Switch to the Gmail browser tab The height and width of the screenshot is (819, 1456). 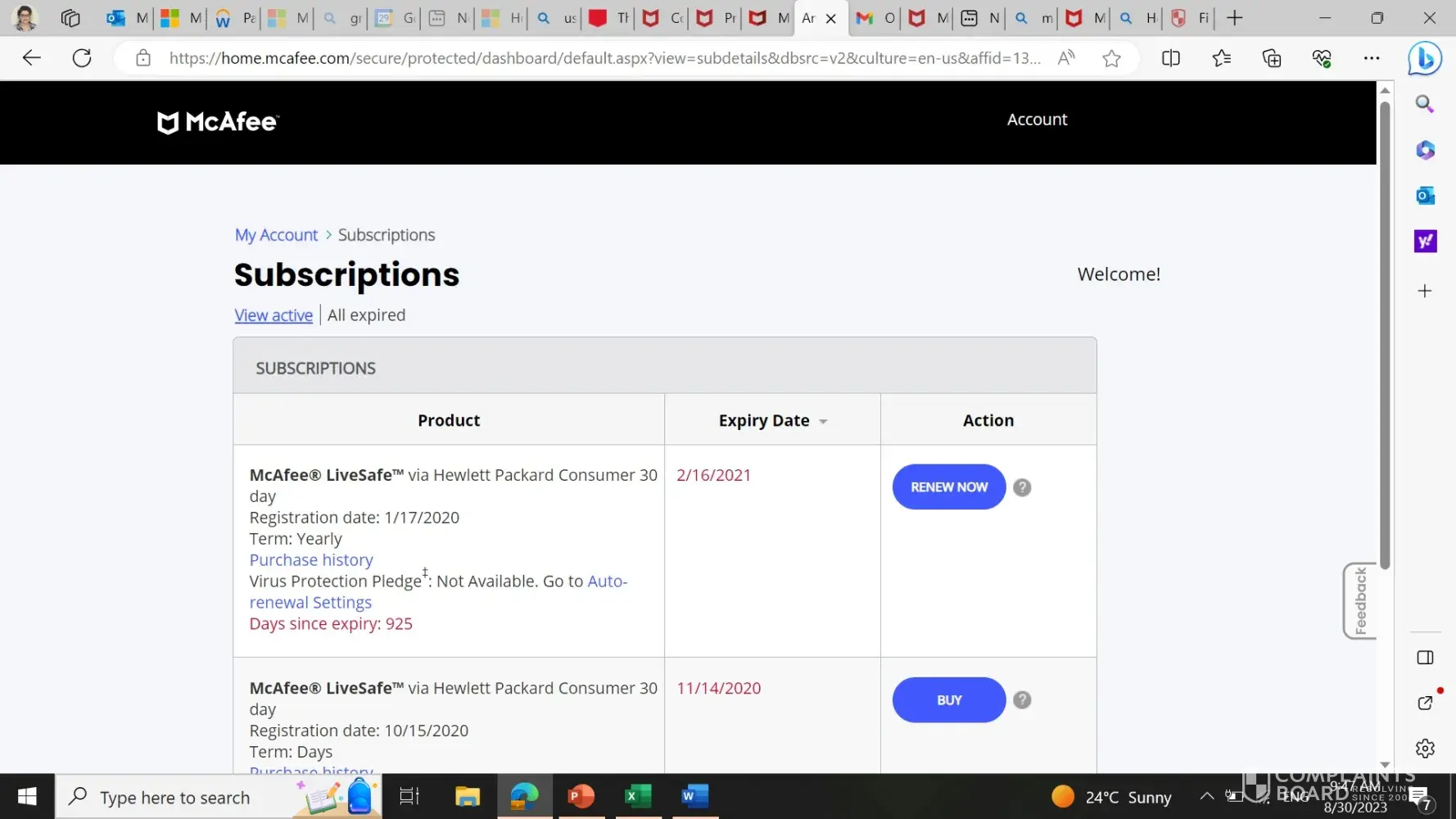click(874, 18)
